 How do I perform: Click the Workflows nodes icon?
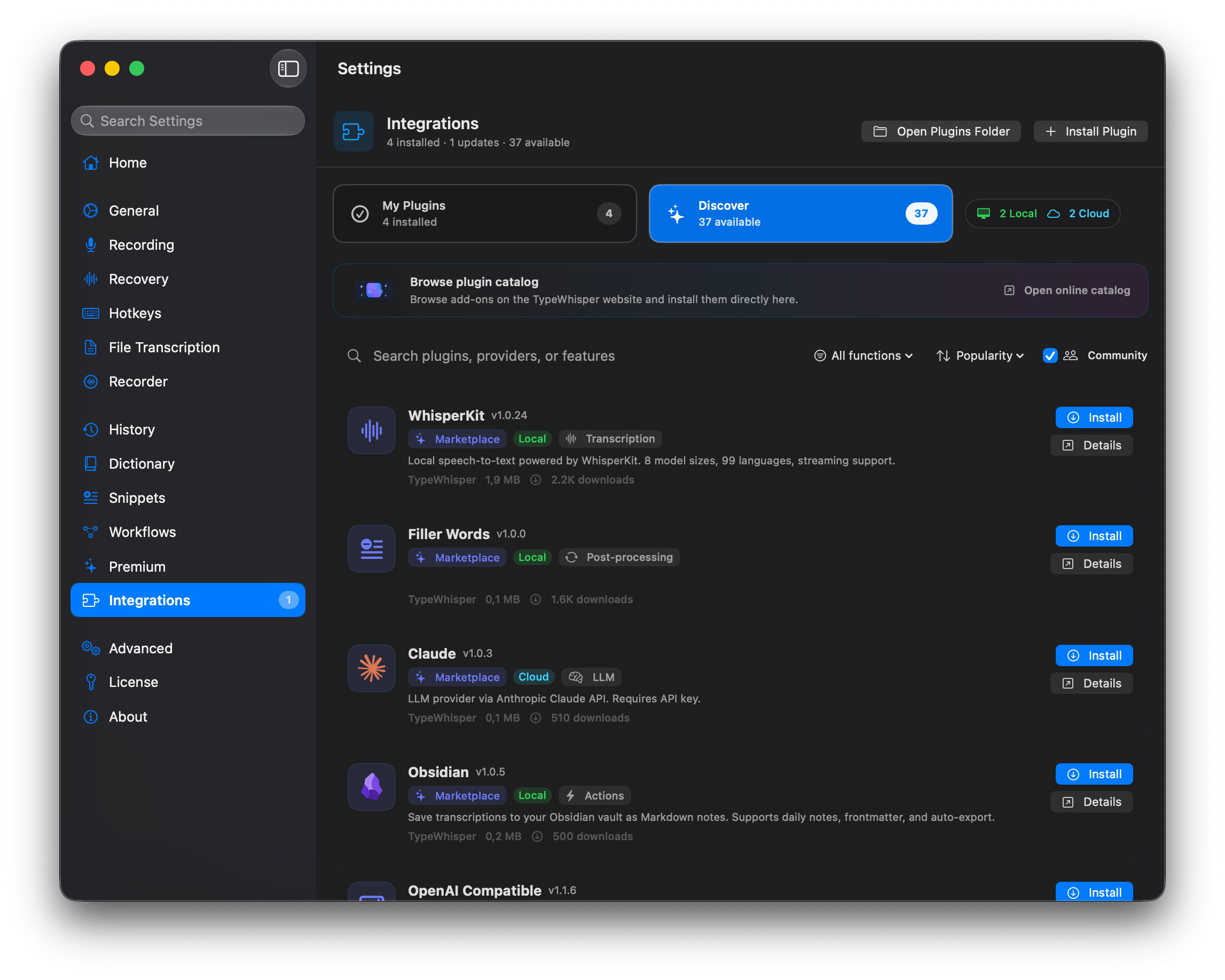pyautogui.click(x=91, y=532)
